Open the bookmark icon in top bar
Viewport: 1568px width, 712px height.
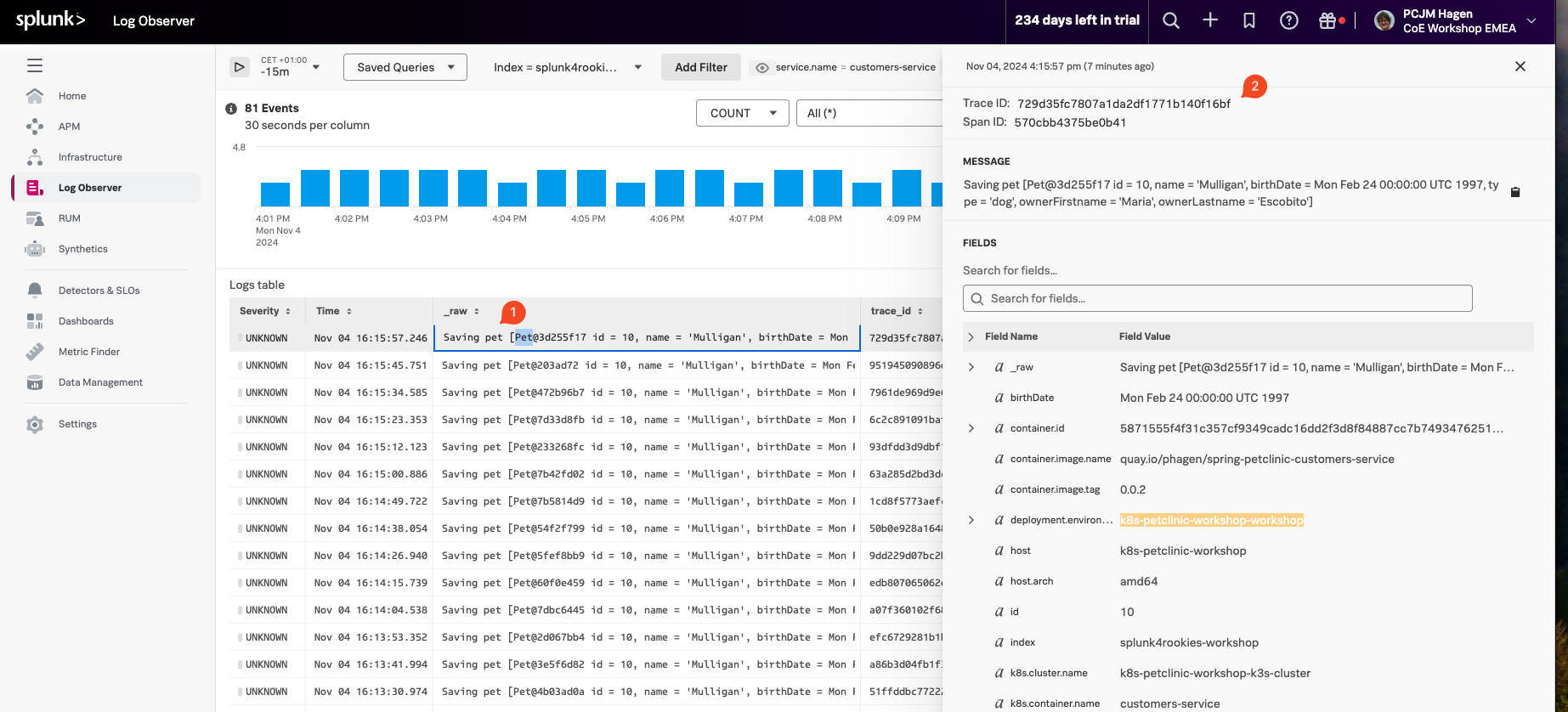[x=1249, y=20]
